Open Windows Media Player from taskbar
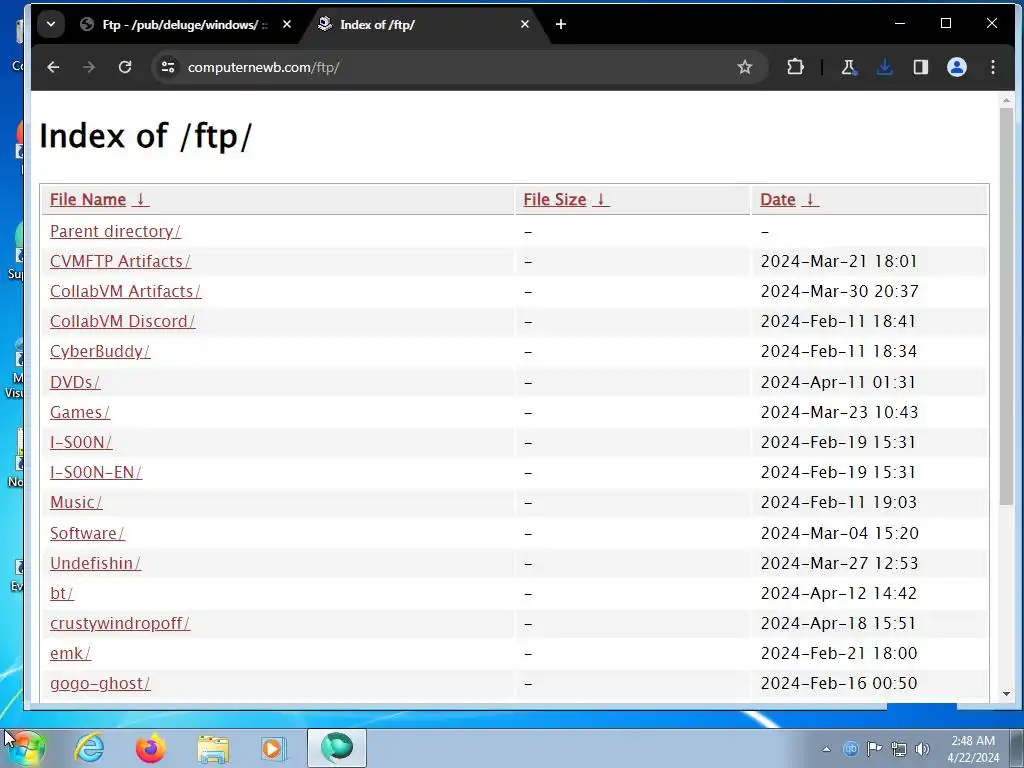Viewport: 1024px width, 768px height. (273, 748)
